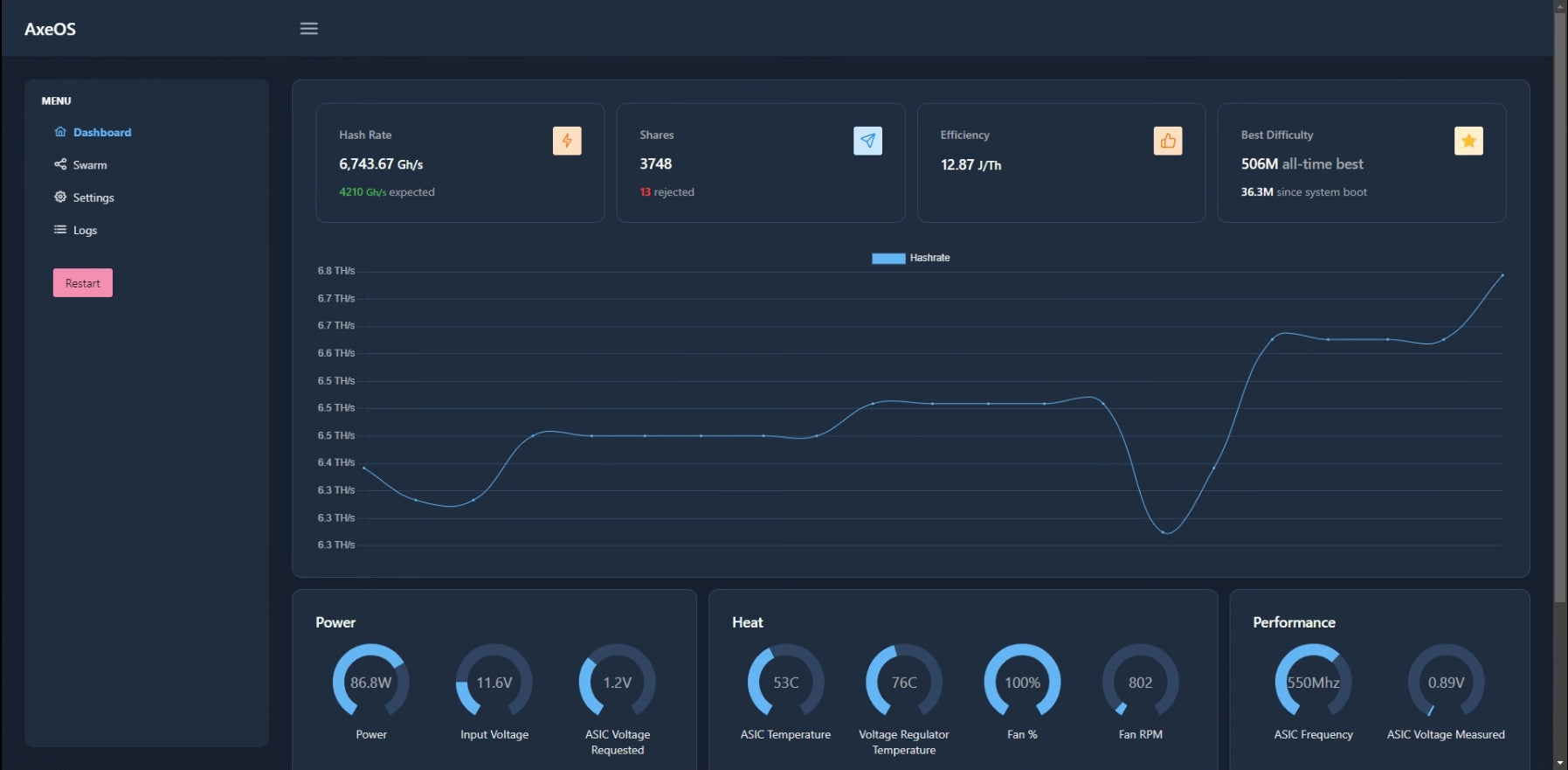Click the 4210 Gh/s expected text
Viewport: 1568px width, 770px height.
(387, 192)
